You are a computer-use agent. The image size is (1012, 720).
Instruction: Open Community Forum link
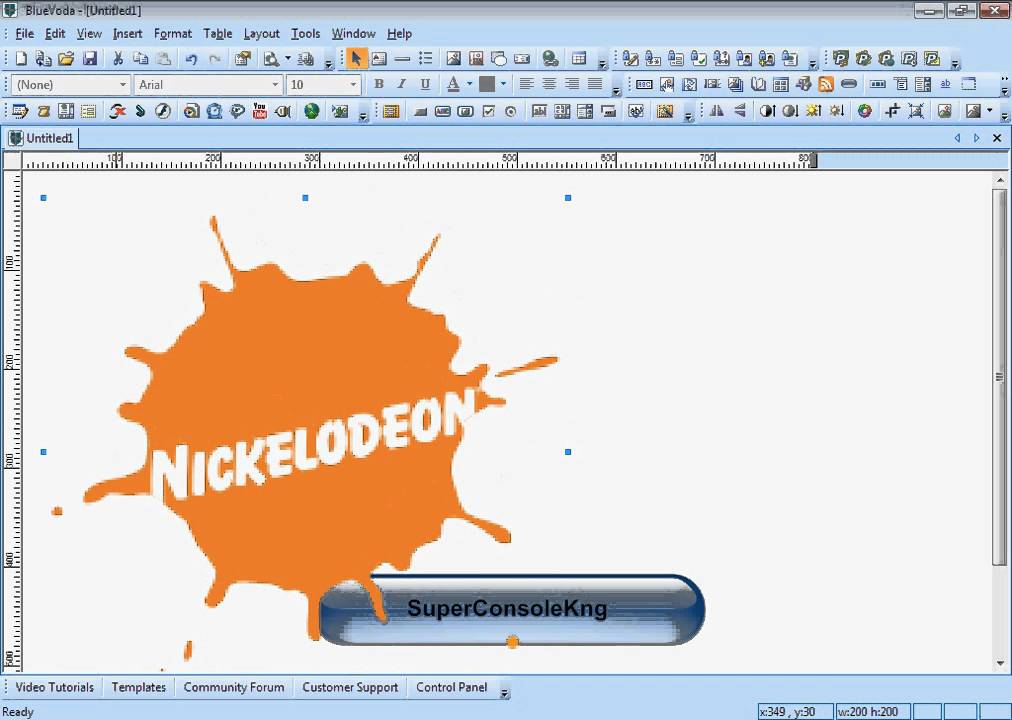234,687
